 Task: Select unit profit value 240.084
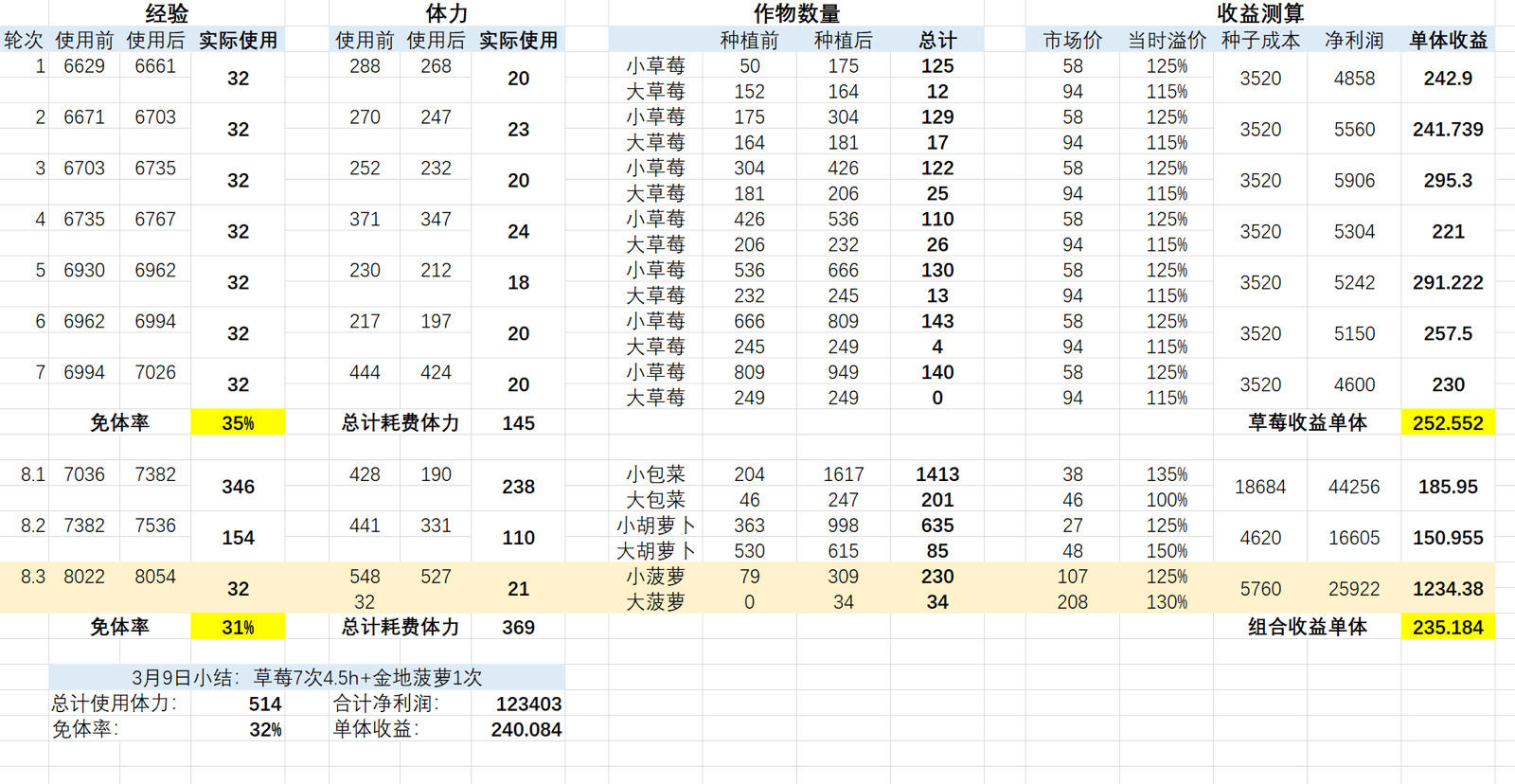point(526,729)
